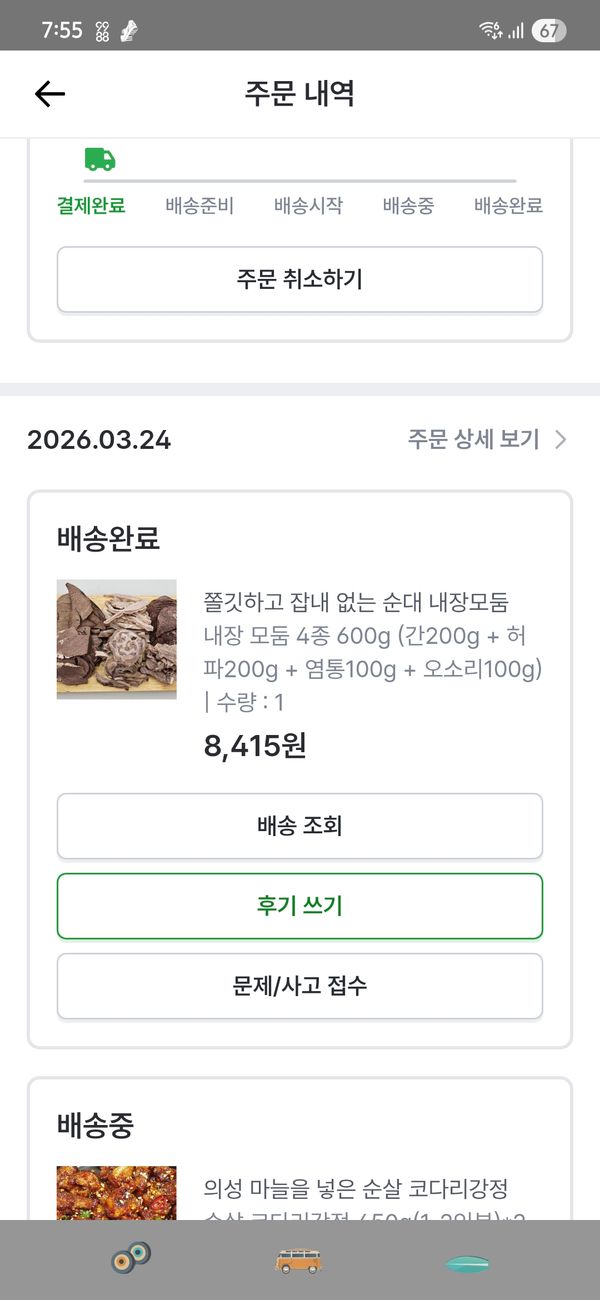Tap the back arrow icon

49,94
